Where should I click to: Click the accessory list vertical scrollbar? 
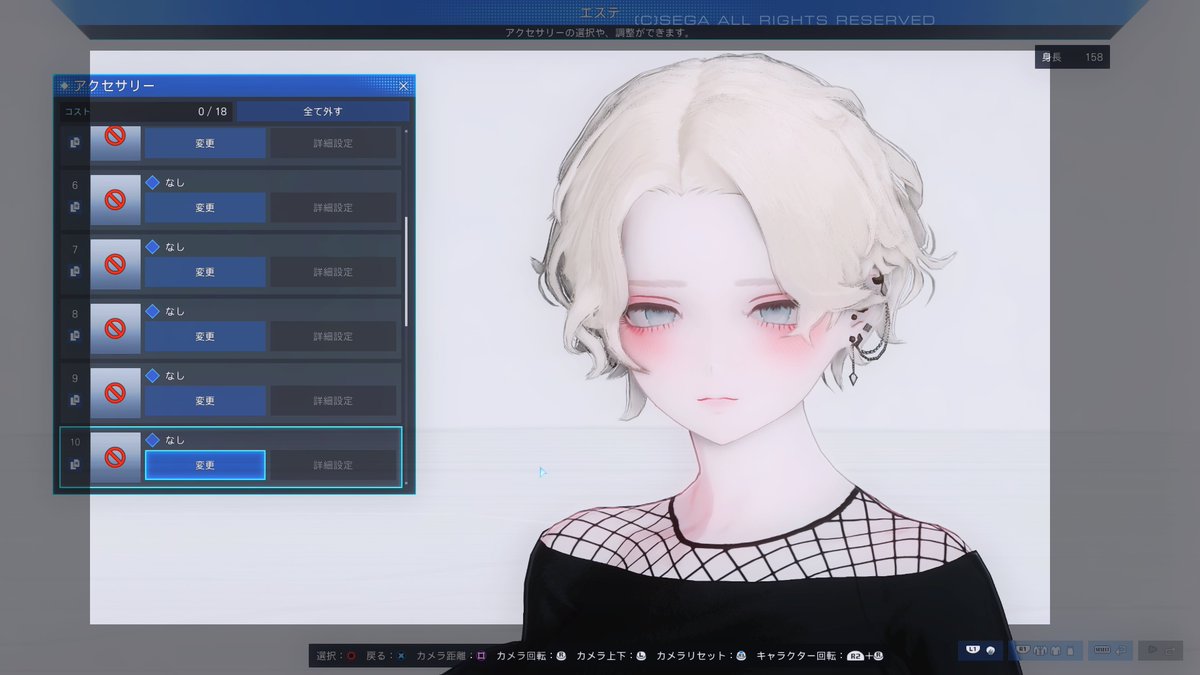[x=406, y=270]
